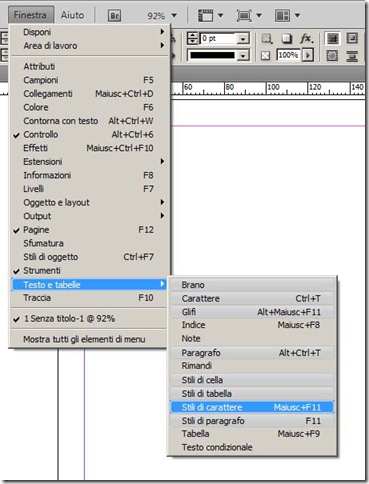The width and height of the screenshot is (369, 484).
Task: Open the Effetti panel
Action: point(89,148)
